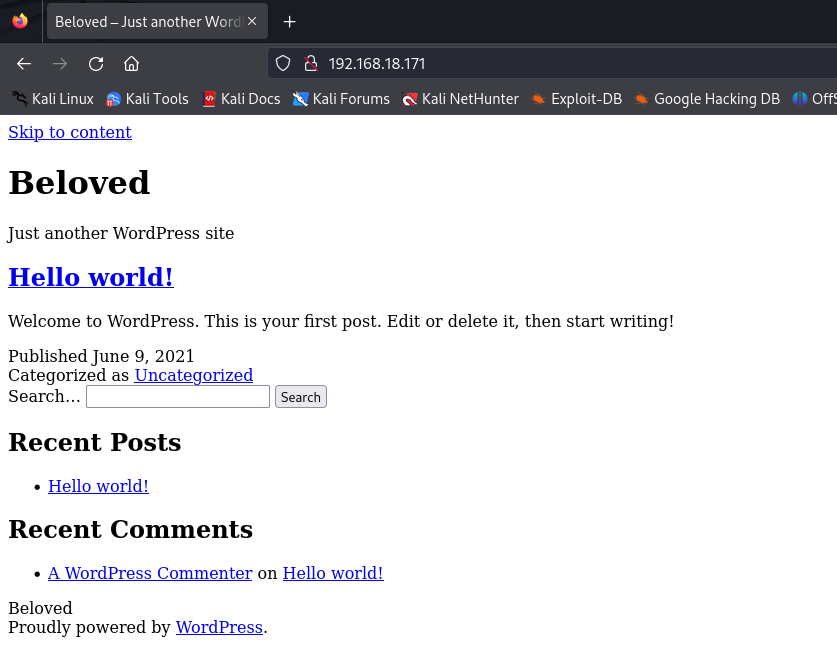
Task: Open the Google Hacking DB bookmark
Action: [707, 99]
